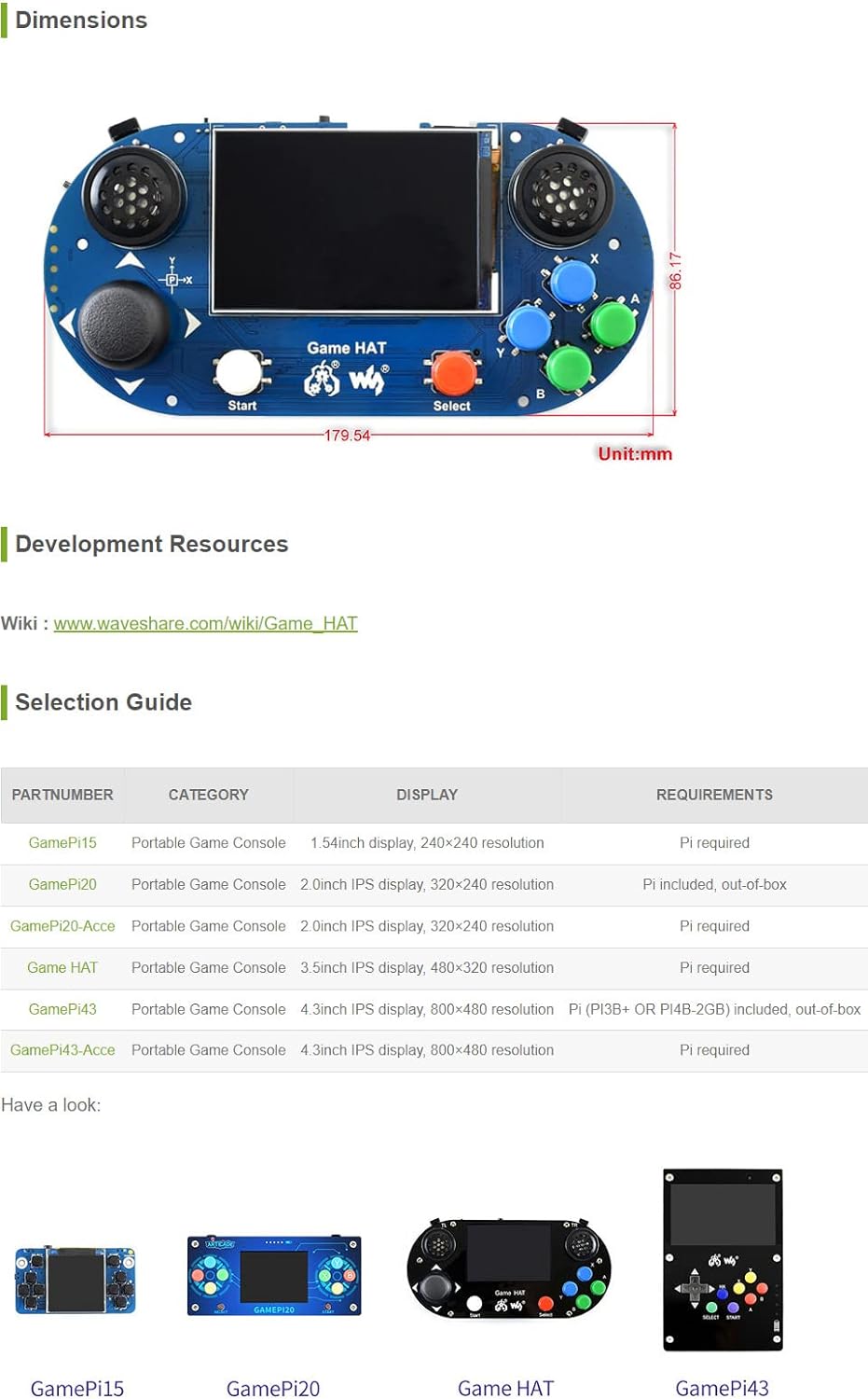Screen dimensions: 868x1399
Task: Open GamePi43 caption link below its thumbnail
Action: tap(723, 1389)
